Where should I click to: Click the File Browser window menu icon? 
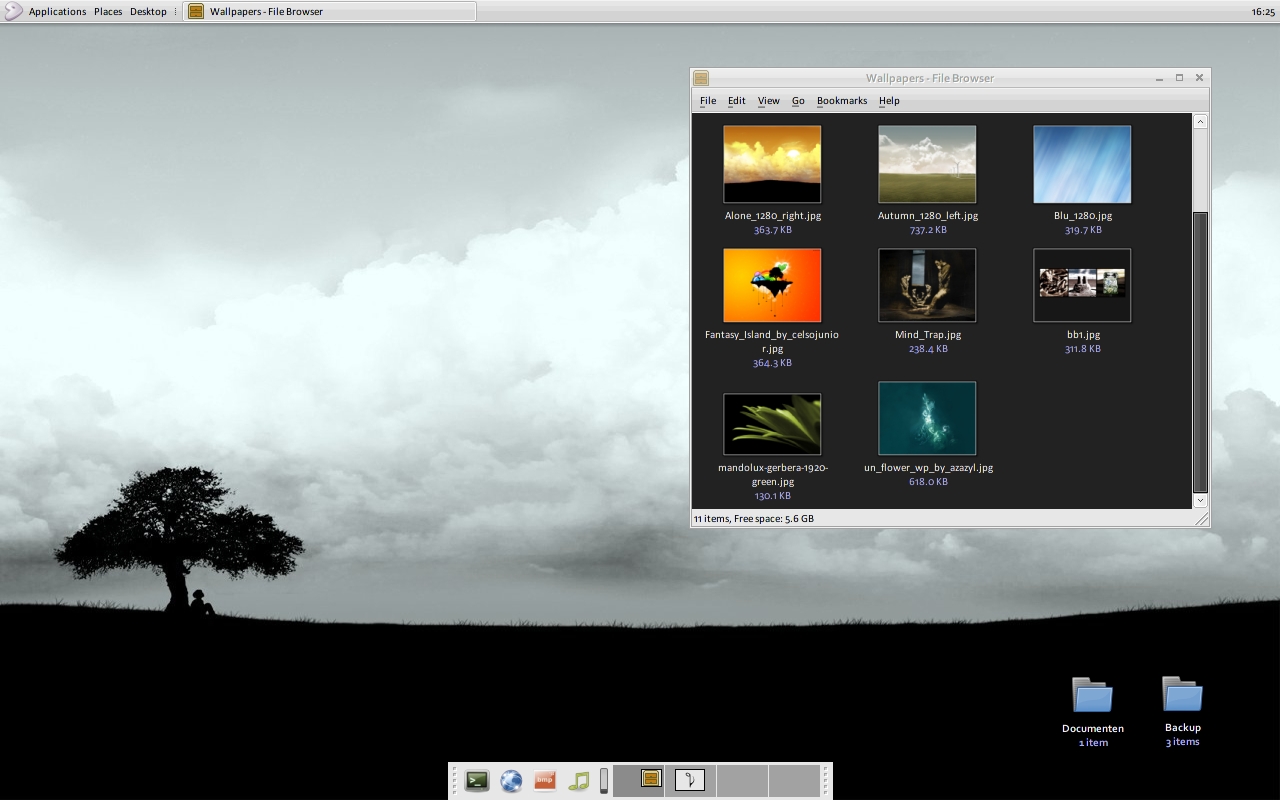(x=701, y=78)
